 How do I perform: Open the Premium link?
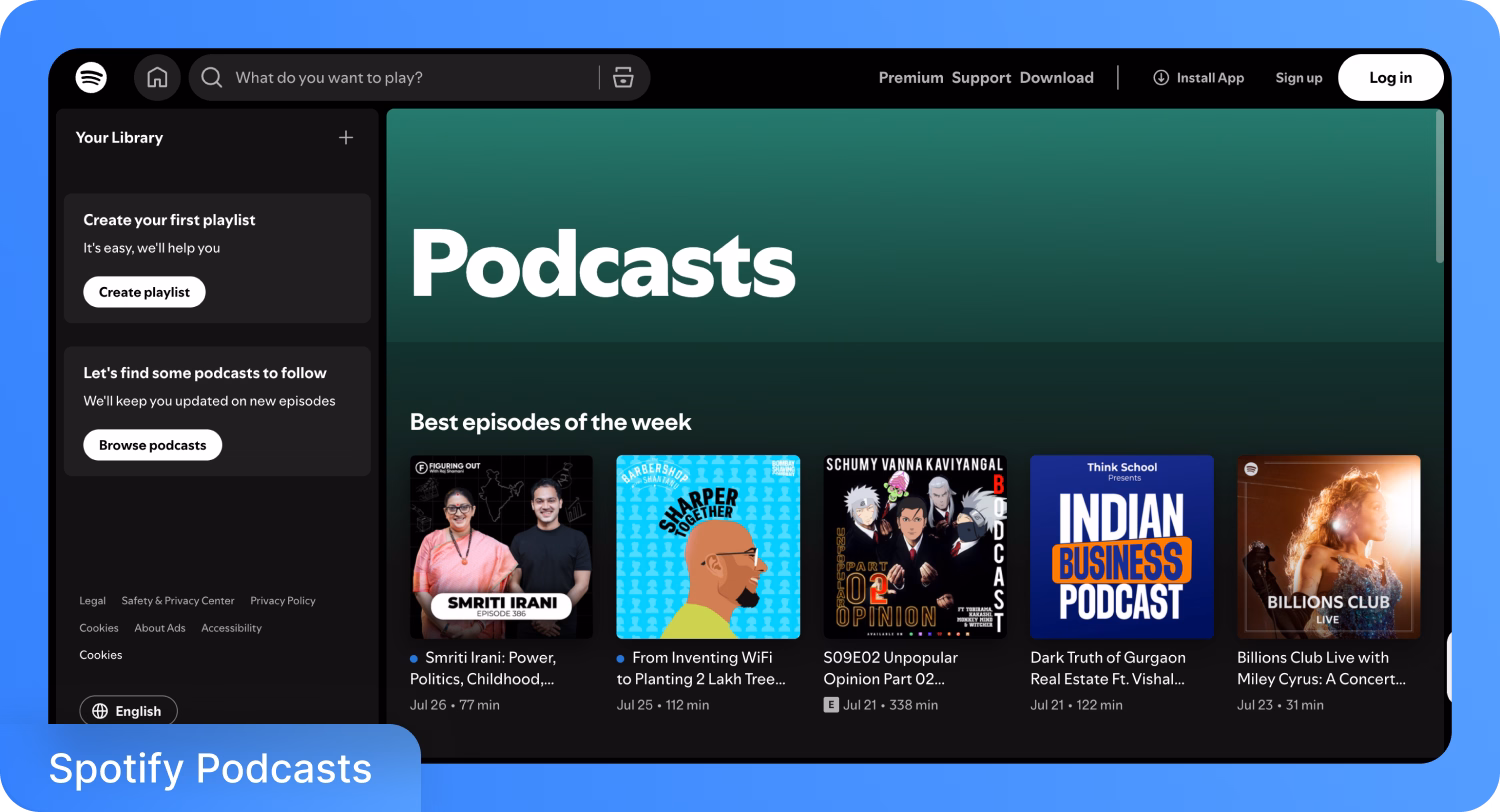click(x=911, y=77)
